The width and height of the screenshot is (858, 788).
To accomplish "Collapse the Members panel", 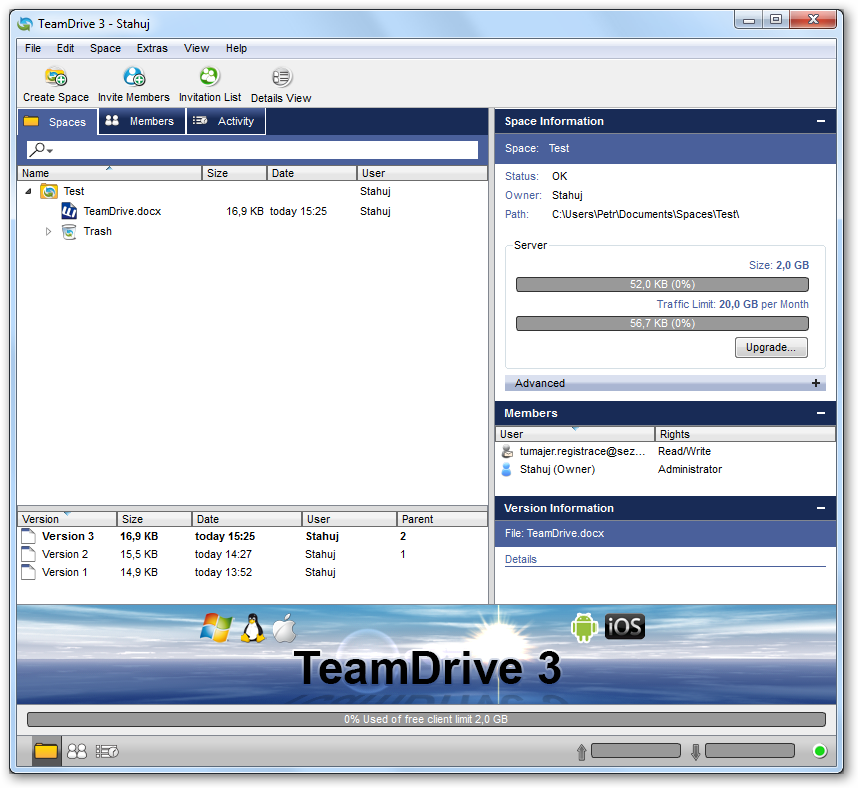I will click(821, 413).
